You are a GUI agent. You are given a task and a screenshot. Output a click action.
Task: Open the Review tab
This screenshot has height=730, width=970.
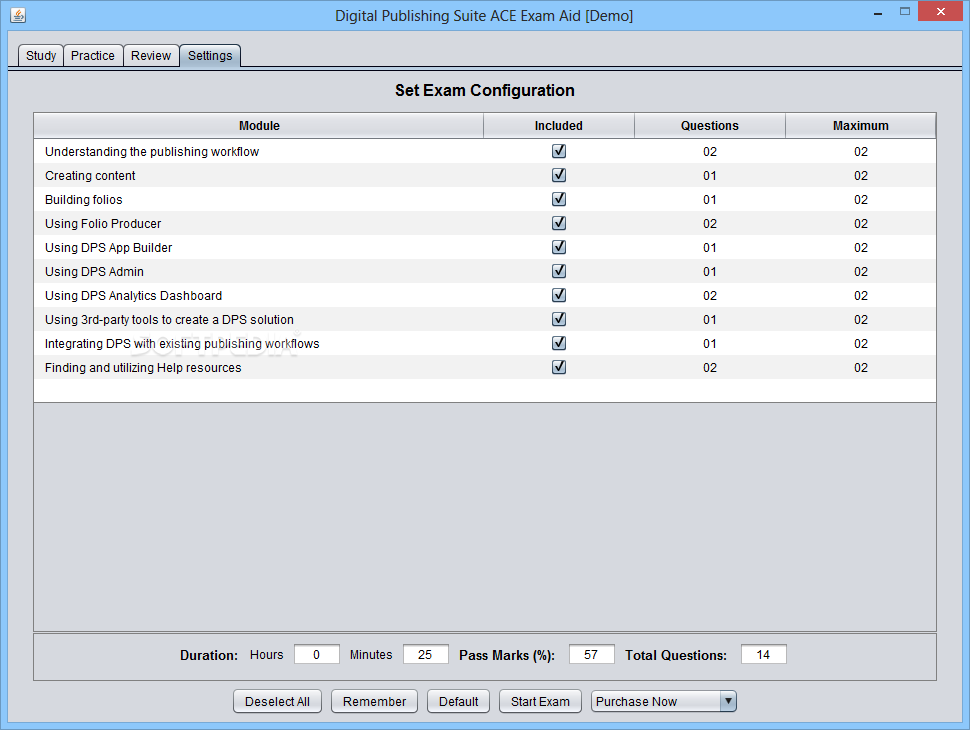click(x=151, y=56)
